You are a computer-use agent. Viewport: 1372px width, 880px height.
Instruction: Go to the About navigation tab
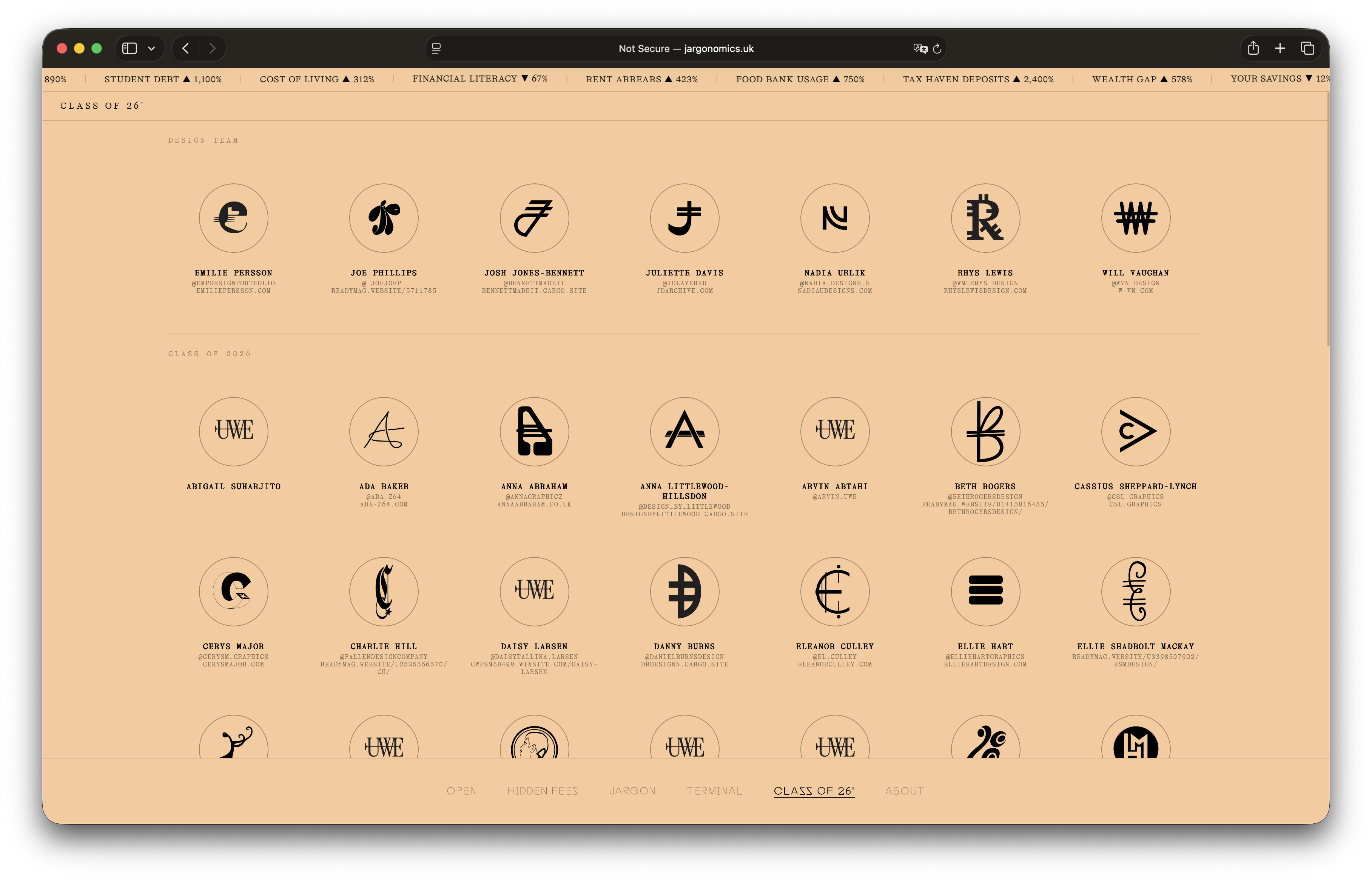[904, 791]
